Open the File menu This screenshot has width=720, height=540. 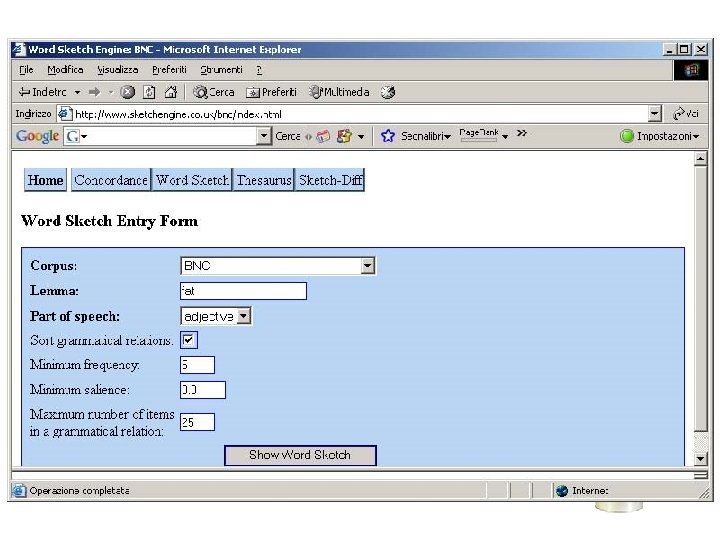pos(26,70)
